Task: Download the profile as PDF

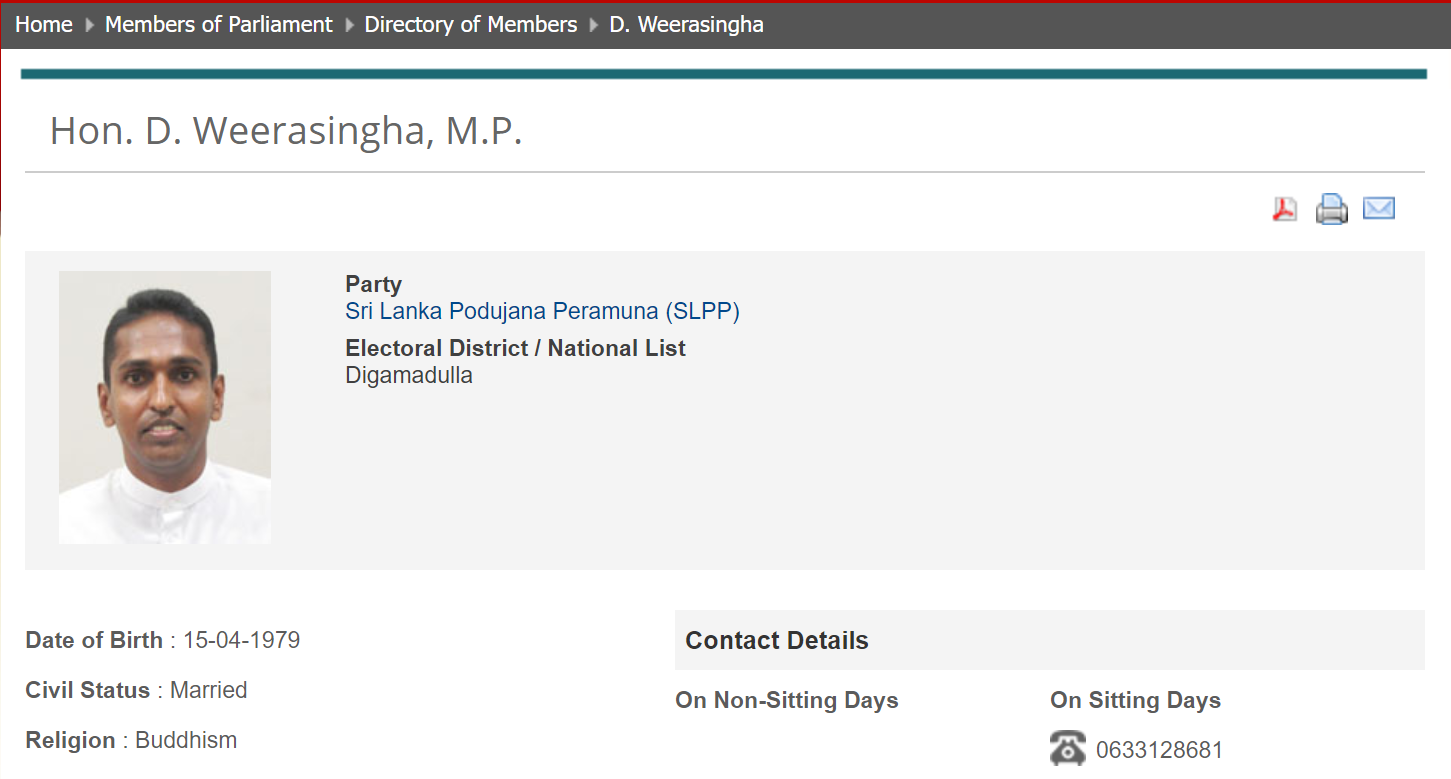Action: [1285, 209]
